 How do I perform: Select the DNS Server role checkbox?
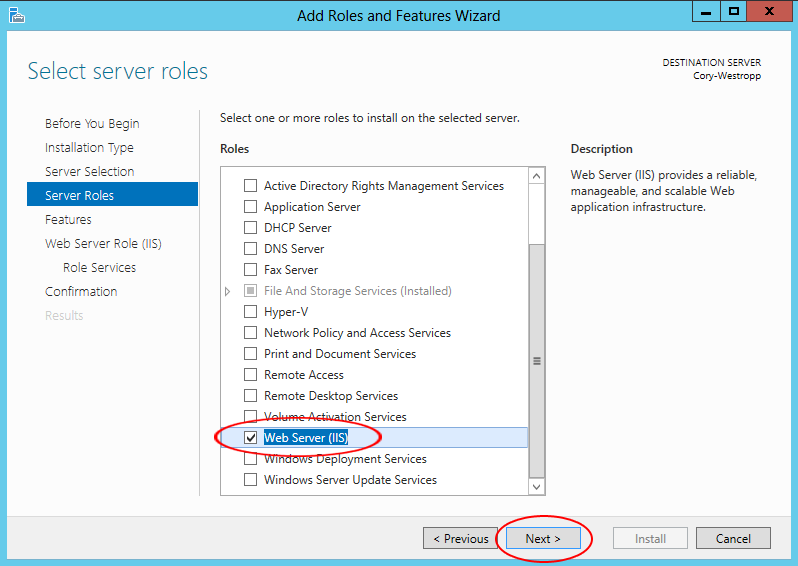tap(250, 249)
